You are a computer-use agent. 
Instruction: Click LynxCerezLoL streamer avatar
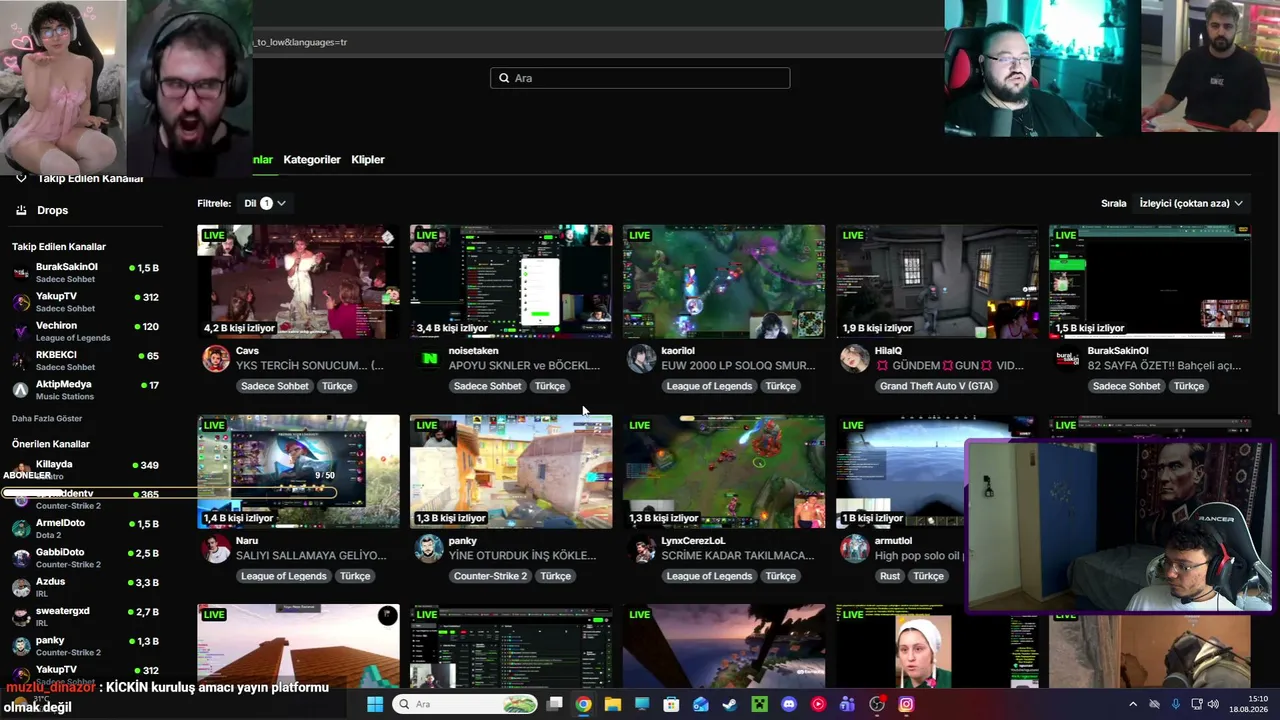pos(642,548)
